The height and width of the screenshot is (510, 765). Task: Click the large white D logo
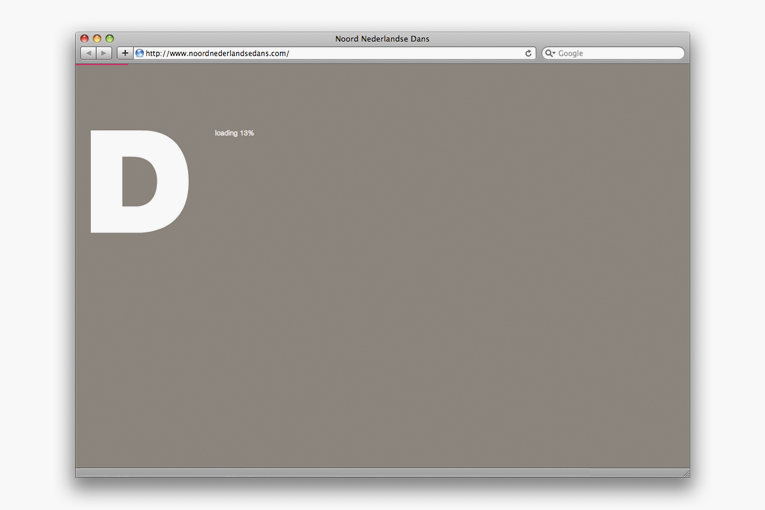click(x=140, y=181)
